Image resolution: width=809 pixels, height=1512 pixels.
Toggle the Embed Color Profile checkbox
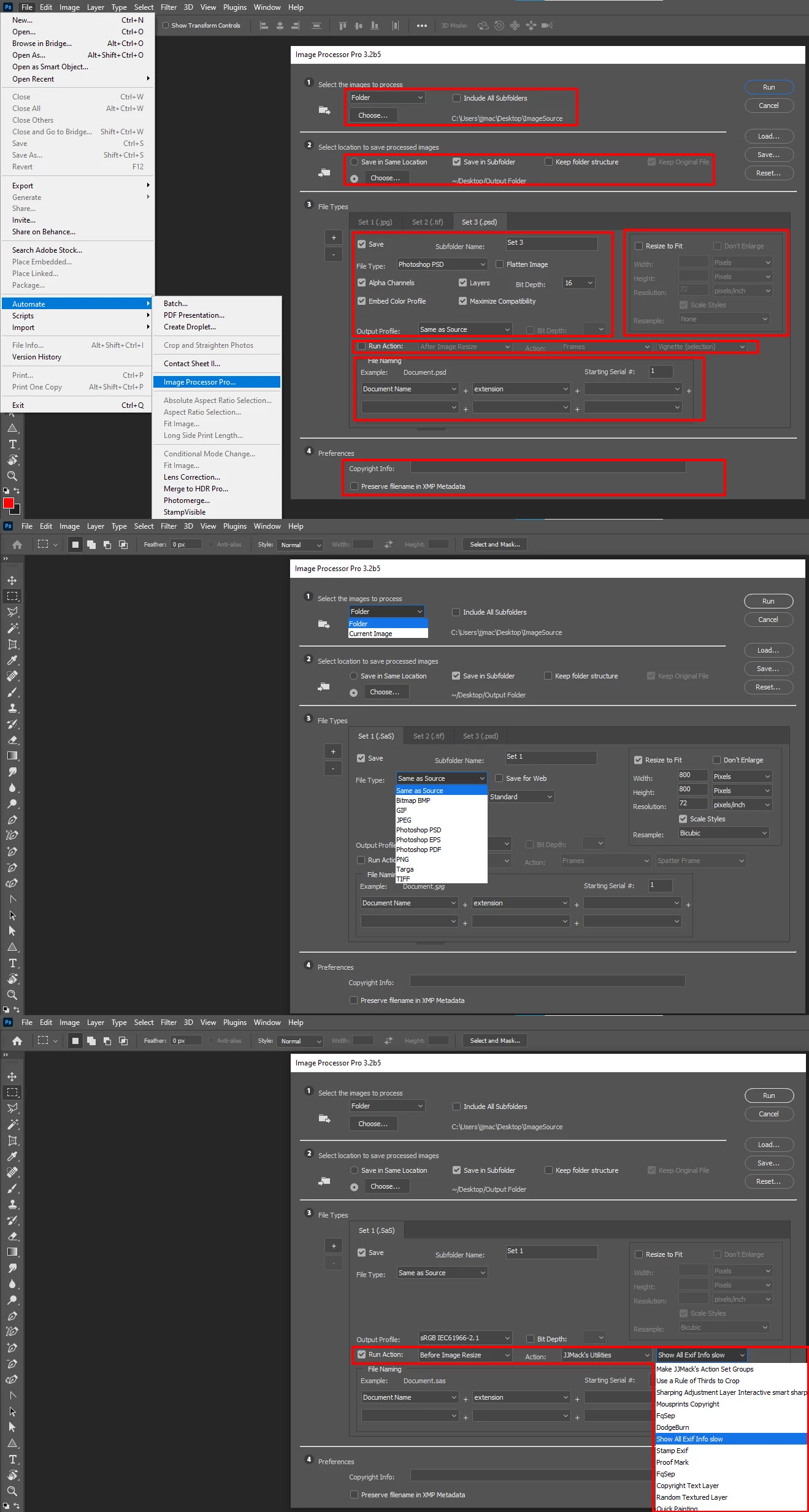coord(362,301)
